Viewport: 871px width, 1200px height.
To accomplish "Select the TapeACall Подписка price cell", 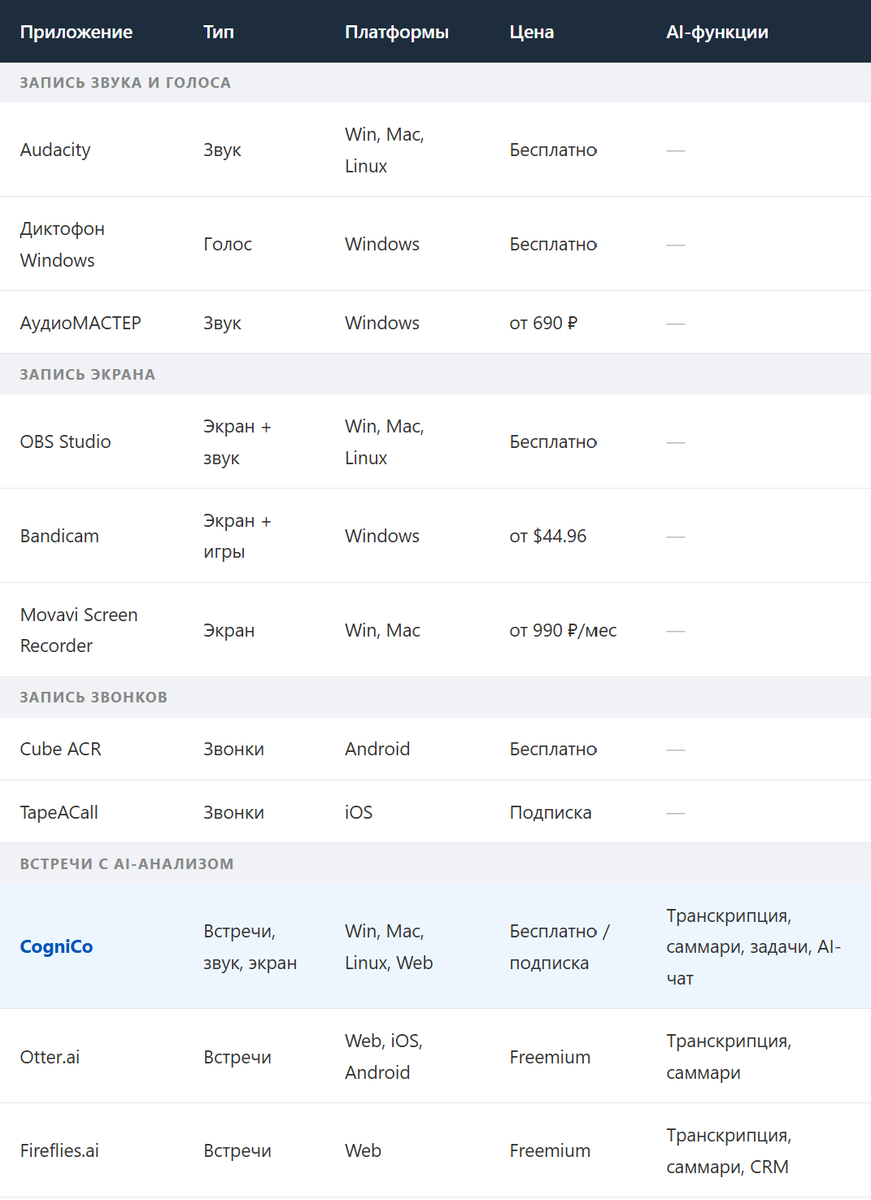I will coord(551,812).
